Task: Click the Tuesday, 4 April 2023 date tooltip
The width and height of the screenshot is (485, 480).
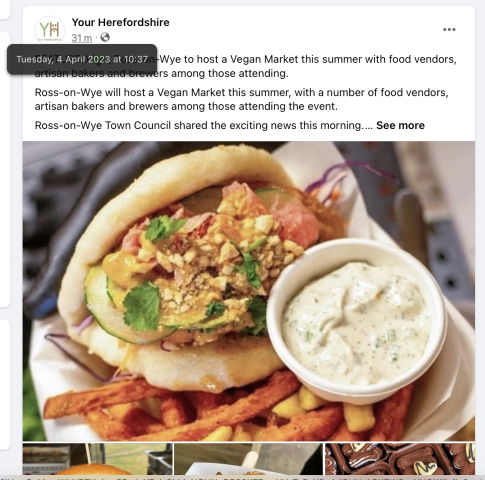Action: coord(82,59)
